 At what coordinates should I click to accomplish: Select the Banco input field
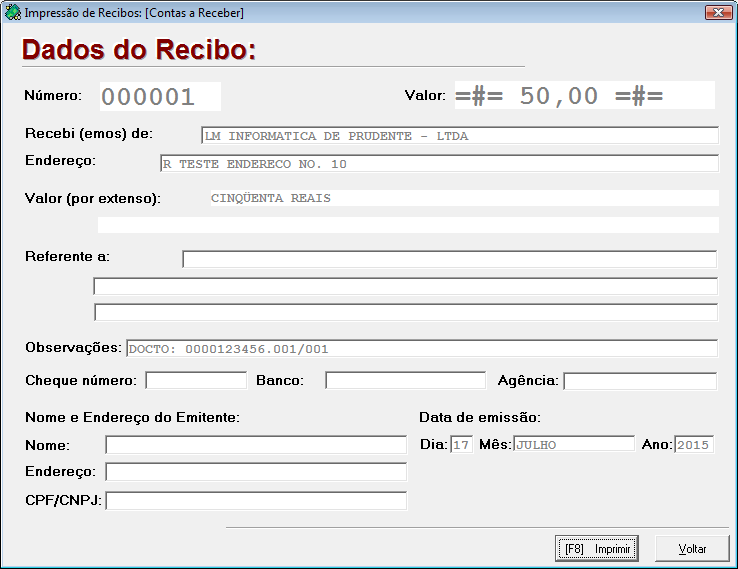pos(405,381)
